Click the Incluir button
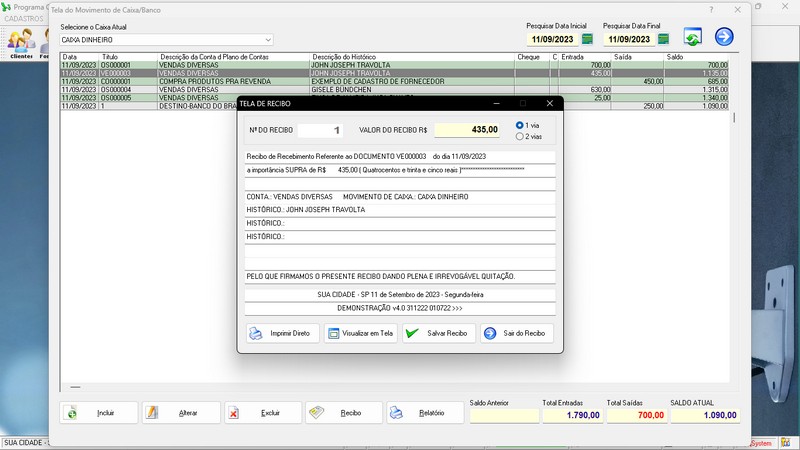The width and height of the screenshot is (800, 450). 98,413
